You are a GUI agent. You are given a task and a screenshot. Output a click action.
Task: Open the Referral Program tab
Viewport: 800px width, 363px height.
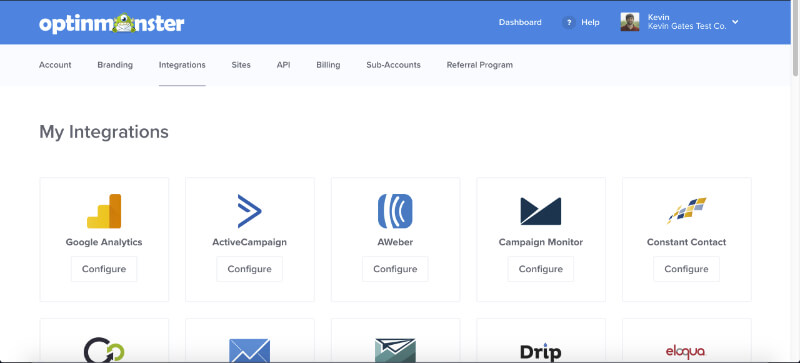[x=480, y=65]
